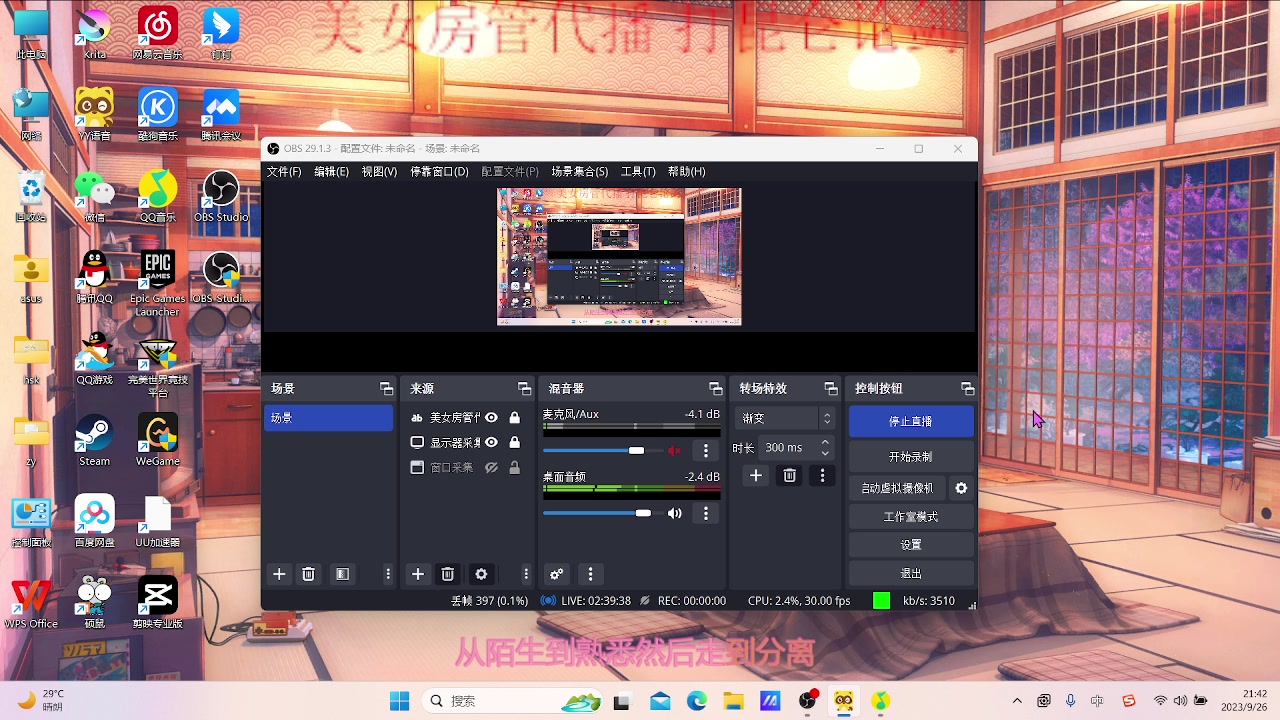Click 退出 to exit OBS
1280x720 pixels.
pyautogui.click(x=911, y=574)
